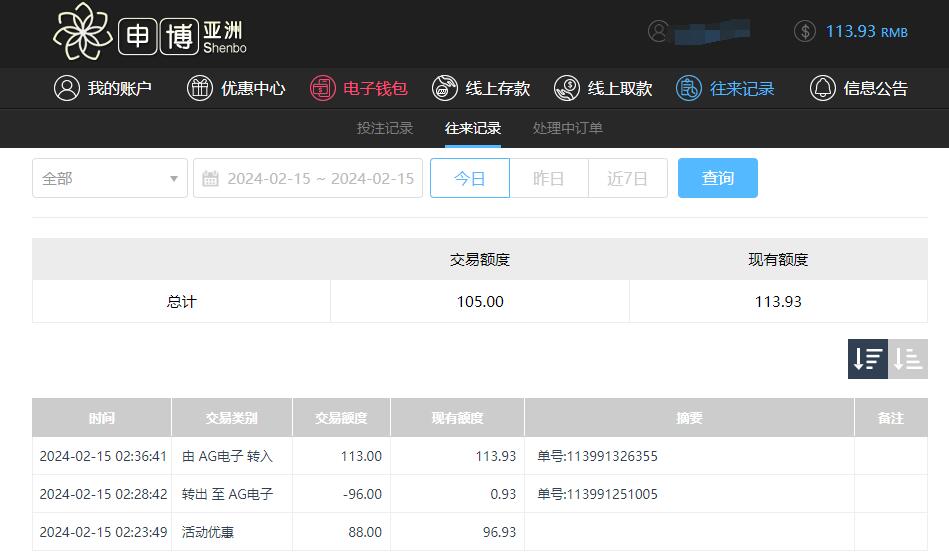Expand the 全部 category dropdown
This screenshot has height=559, width=949.
click(x=110, y=178)
